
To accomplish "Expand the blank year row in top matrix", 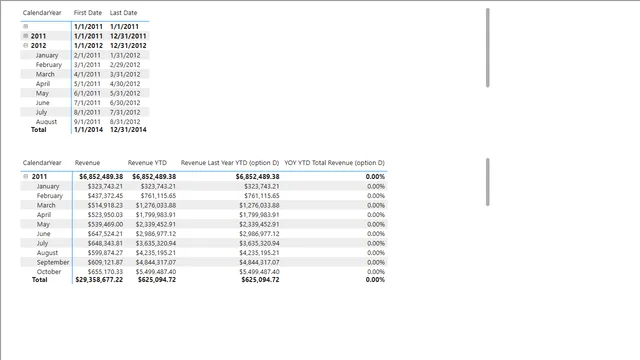I will [26, 27].
